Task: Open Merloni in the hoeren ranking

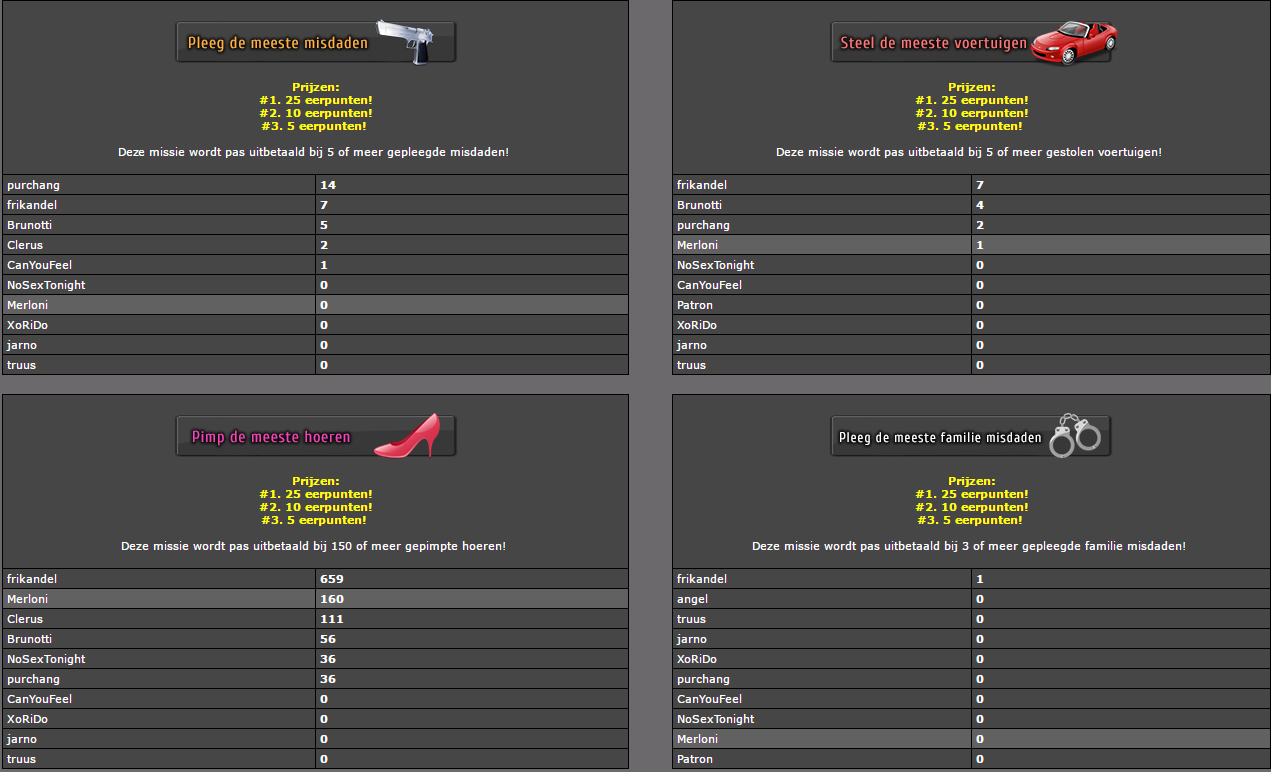Action: point(27,599)
